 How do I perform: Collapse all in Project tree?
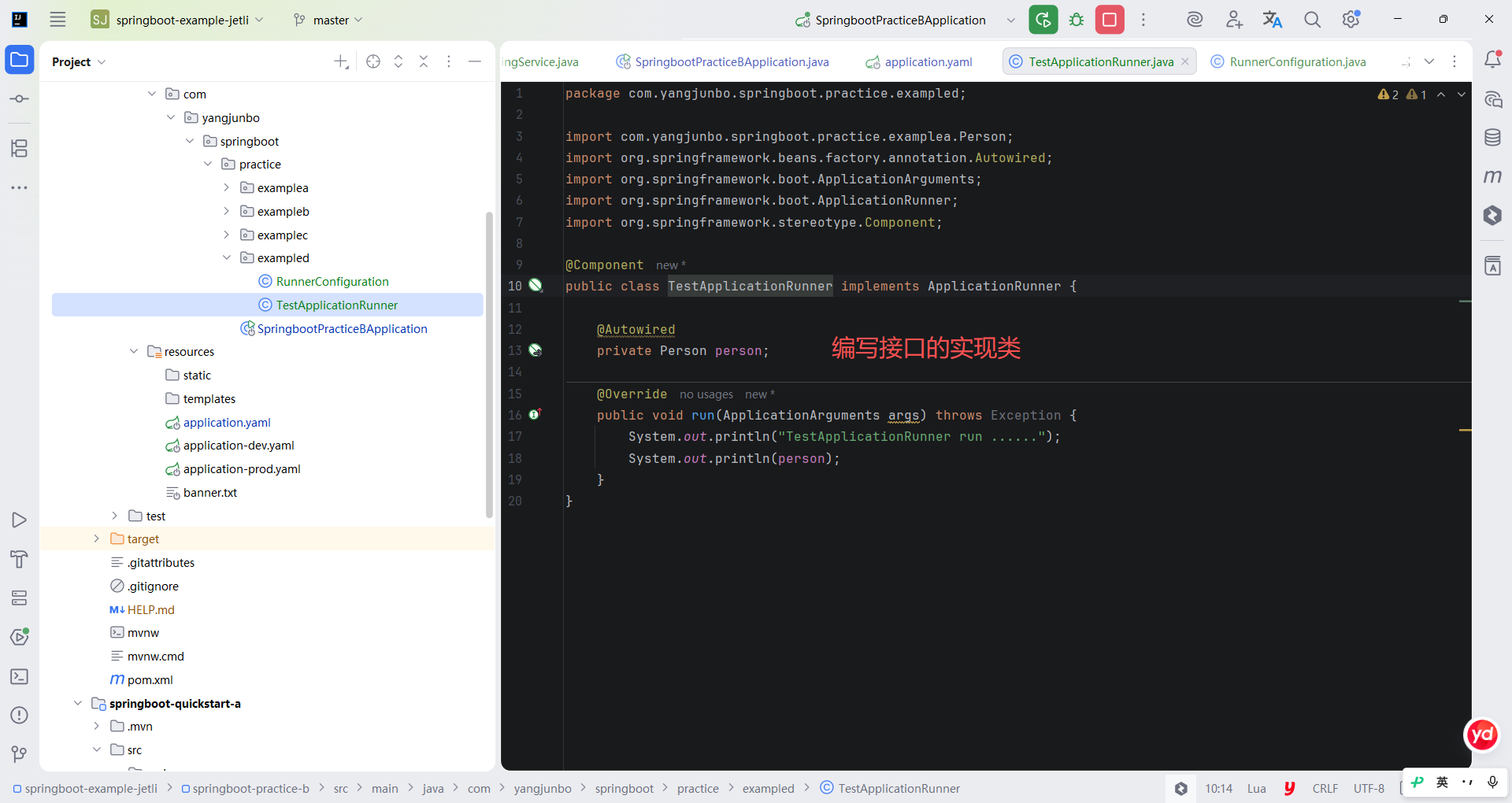point(424,61)
